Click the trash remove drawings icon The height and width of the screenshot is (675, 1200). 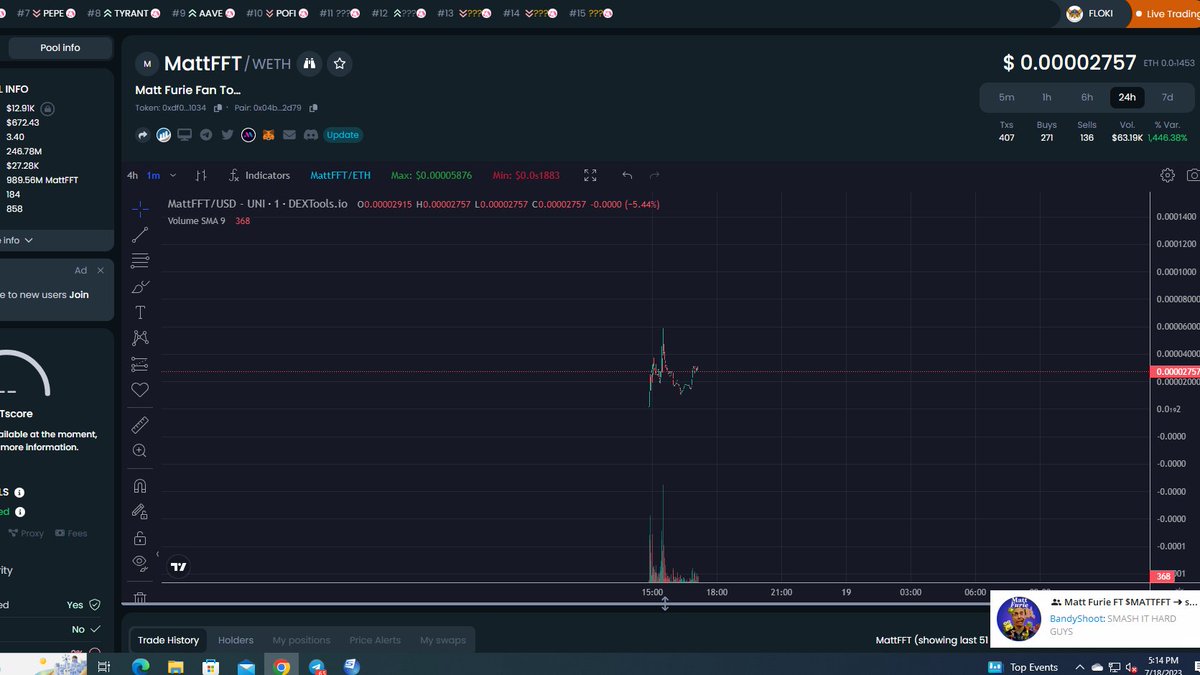140,598
